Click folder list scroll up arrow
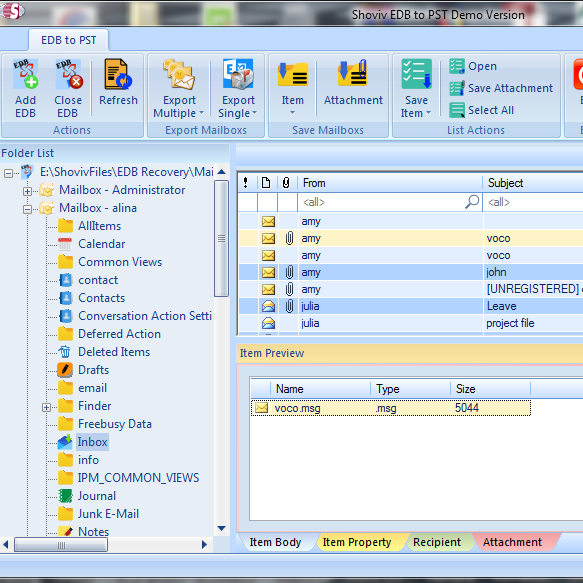Image resolution: width=583 pixels, height=583 pixels. click(x=222, y=172)
